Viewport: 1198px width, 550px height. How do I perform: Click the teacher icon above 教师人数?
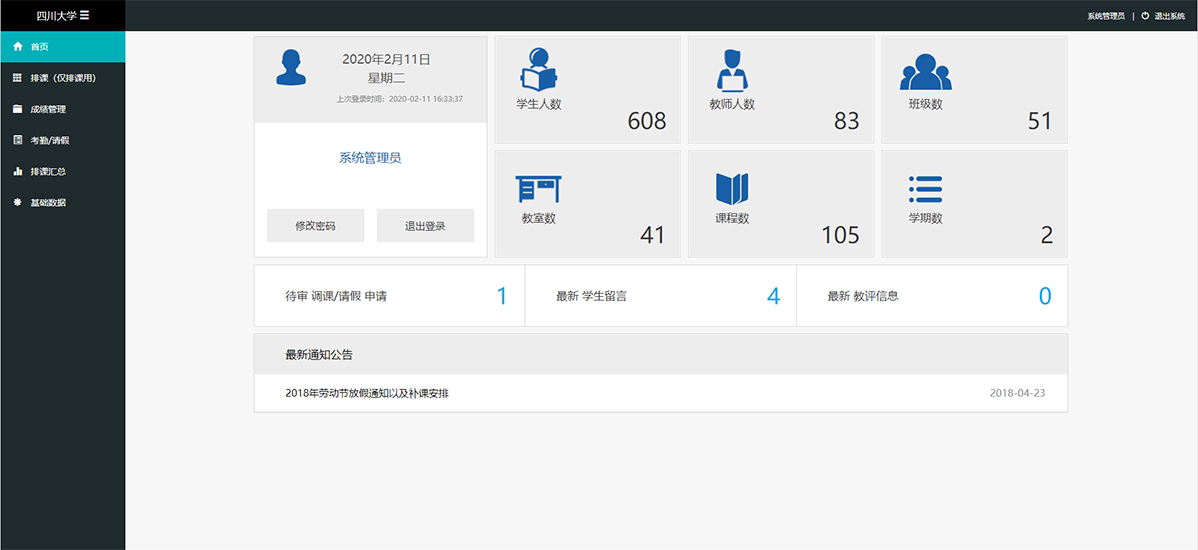(x=731, y=70)
